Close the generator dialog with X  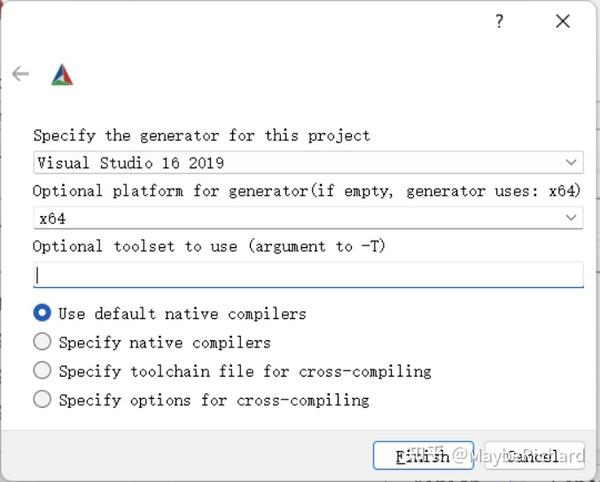tap(562, 21)
